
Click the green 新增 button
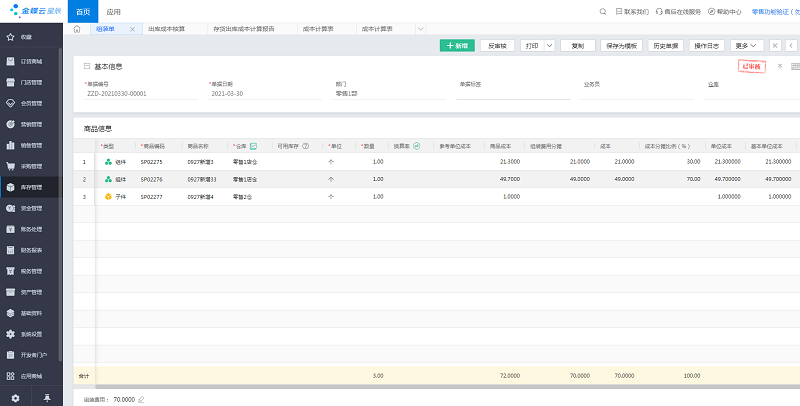pyautogui.click(x=457, y=46)
